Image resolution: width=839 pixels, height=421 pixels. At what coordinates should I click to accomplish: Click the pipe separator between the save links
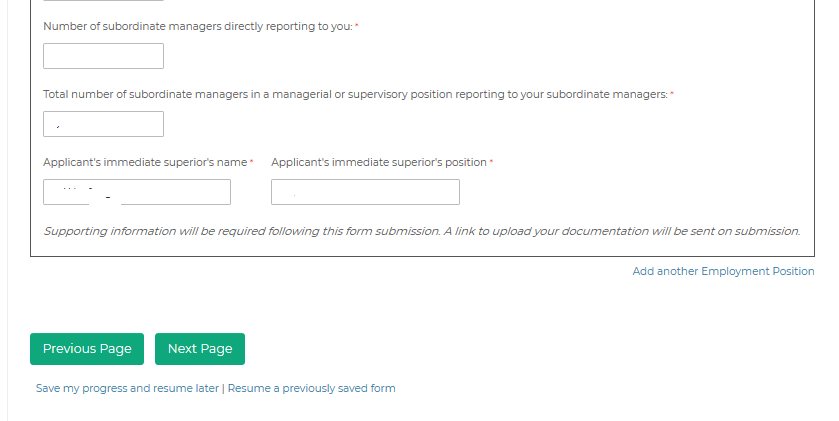[223, 388]
